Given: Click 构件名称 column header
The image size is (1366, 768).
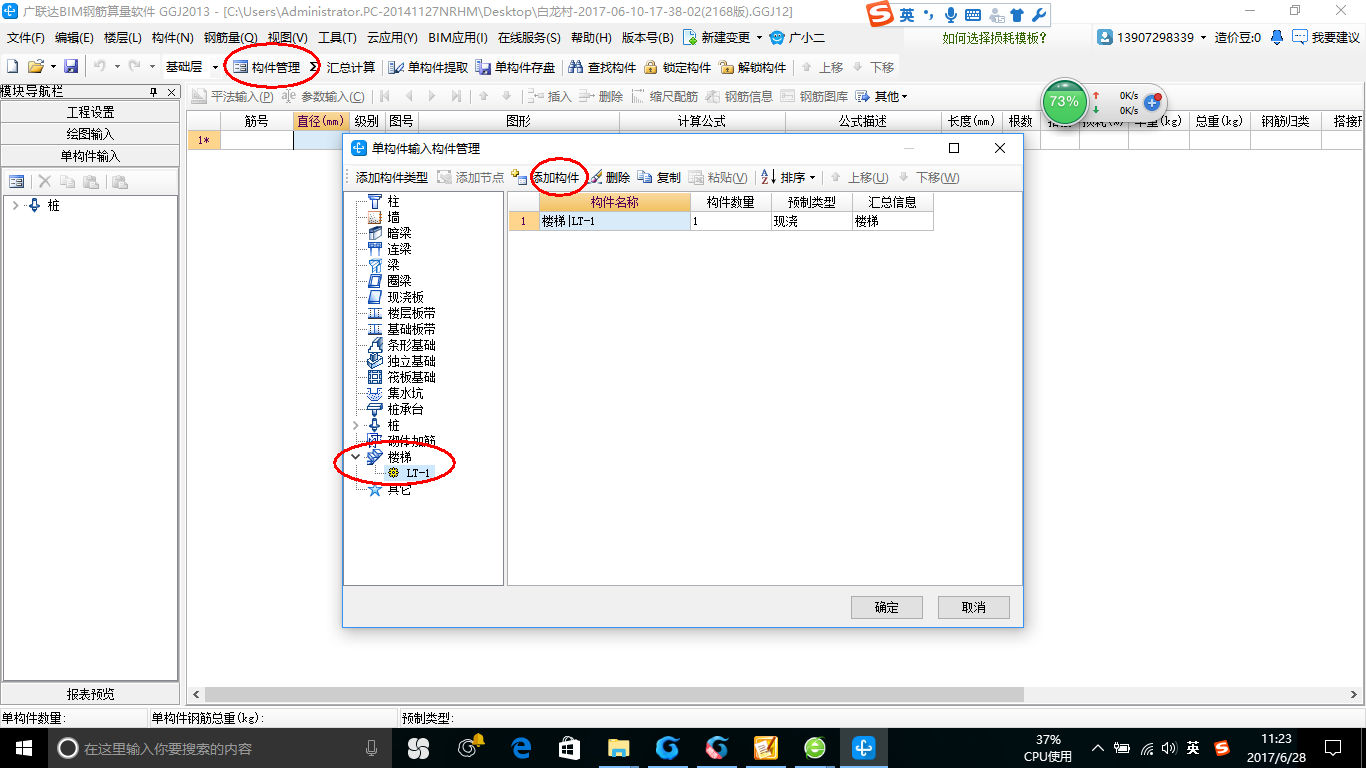Looking at the screenshot, I should 614,202.
